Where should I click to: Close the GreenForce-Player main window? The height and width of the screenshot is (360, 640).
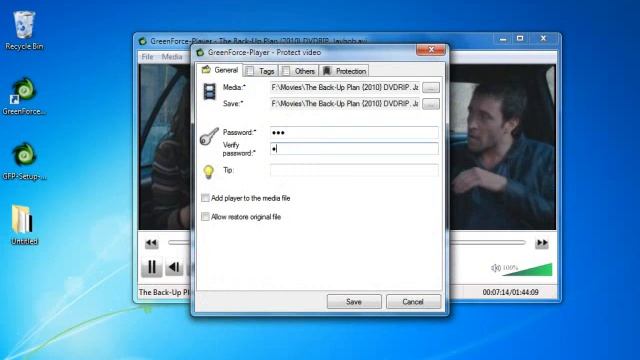click(543, 39)
